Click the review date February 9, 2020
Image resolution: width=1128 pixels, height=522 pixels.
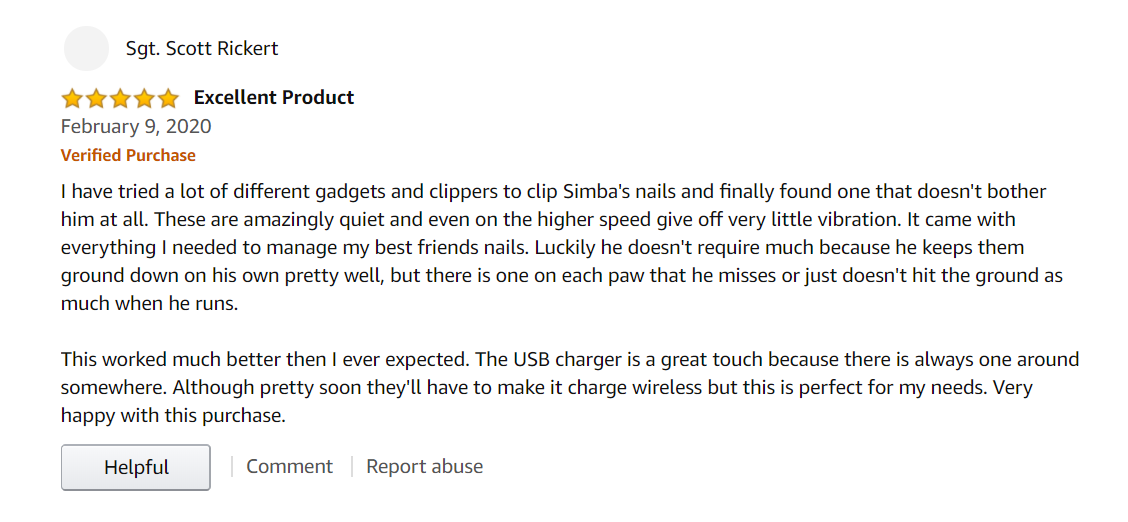tap(136, 127)
